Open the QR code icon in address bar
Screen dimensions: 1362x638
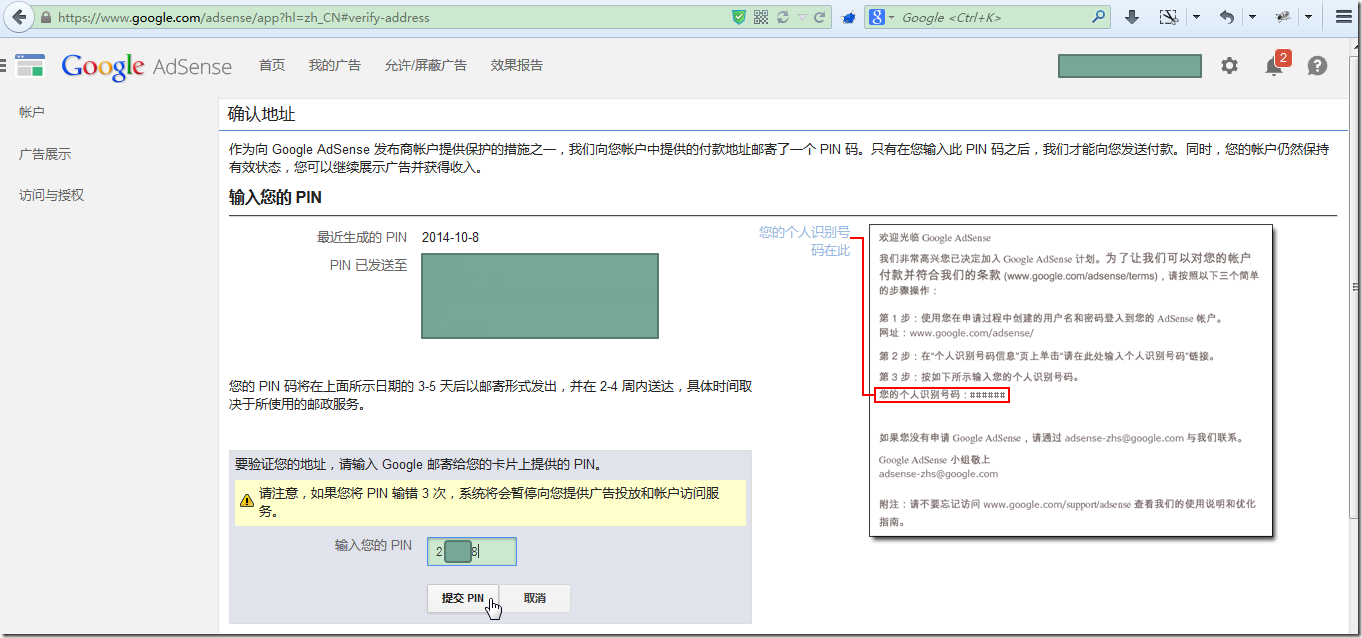coord(761,17)
